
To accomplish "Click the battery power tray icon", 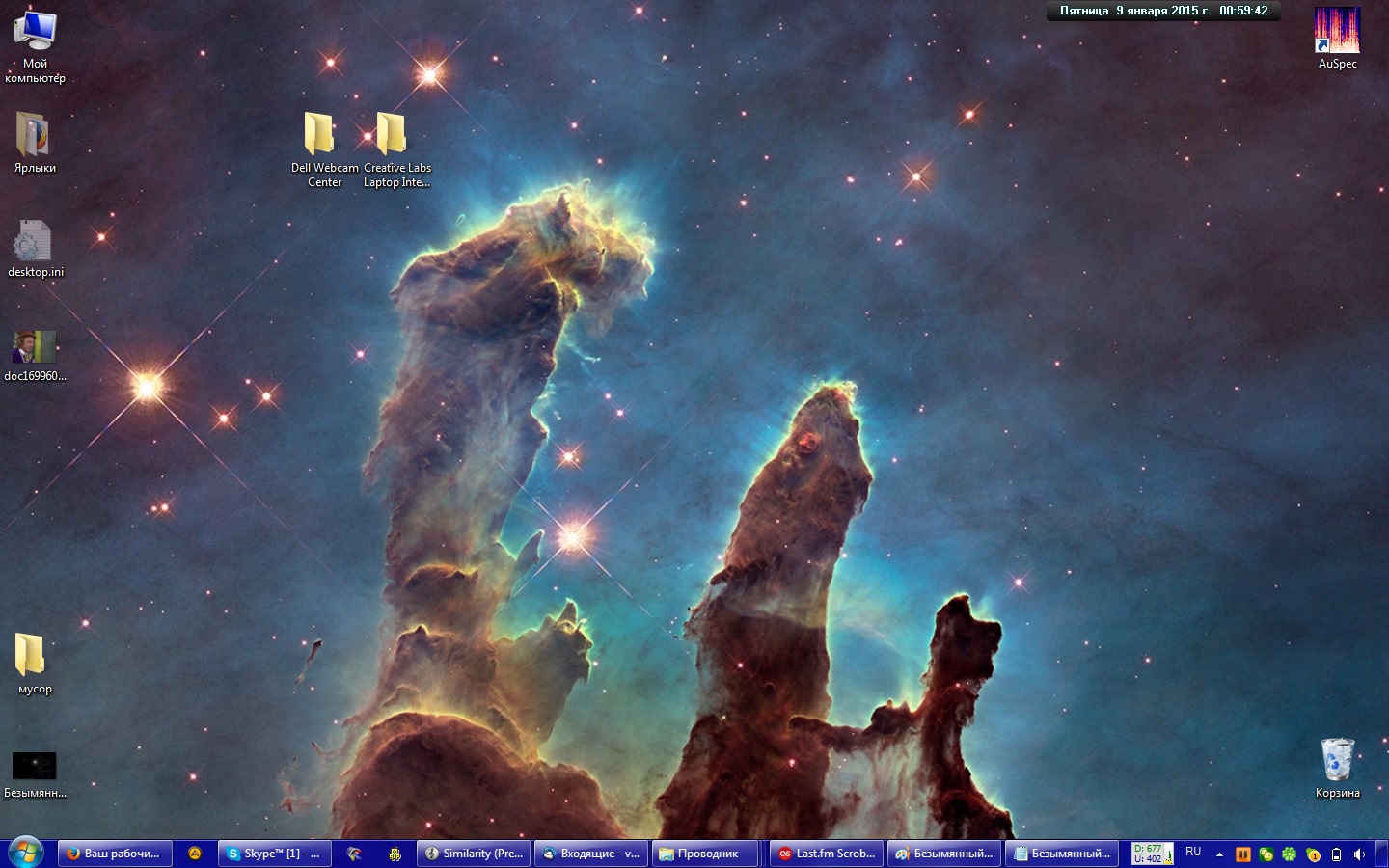I will click(x=1336, y=854).
